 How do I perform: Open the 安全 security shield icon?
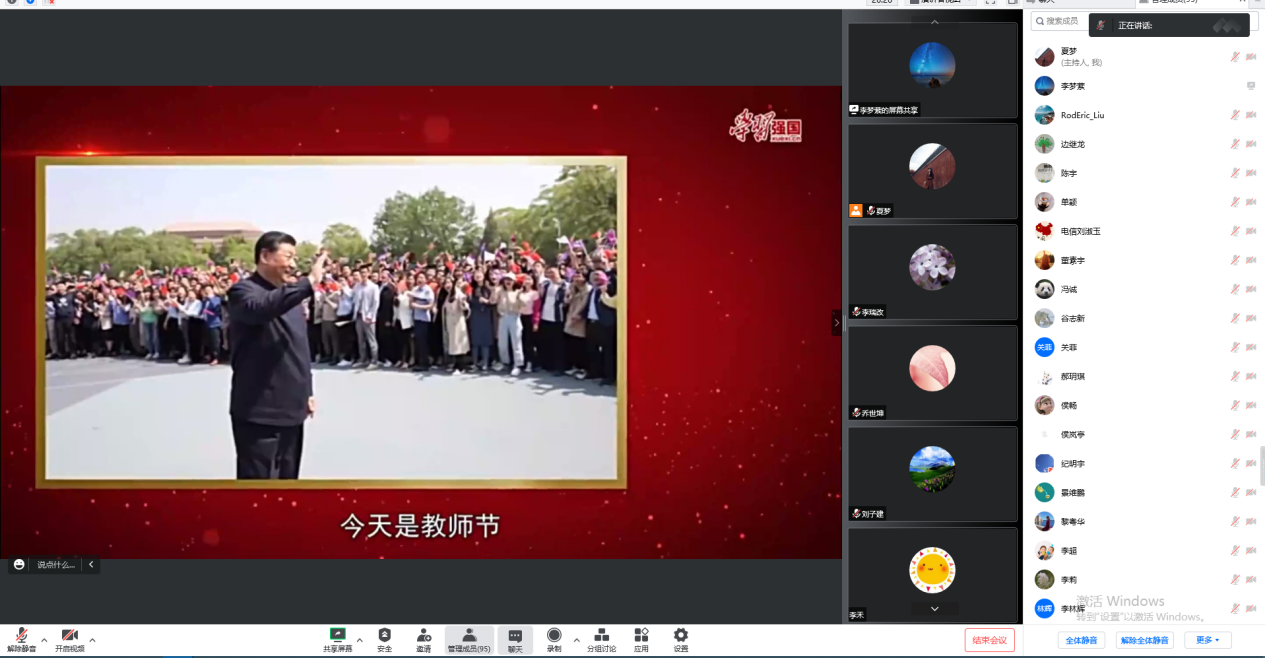[385, 635]
